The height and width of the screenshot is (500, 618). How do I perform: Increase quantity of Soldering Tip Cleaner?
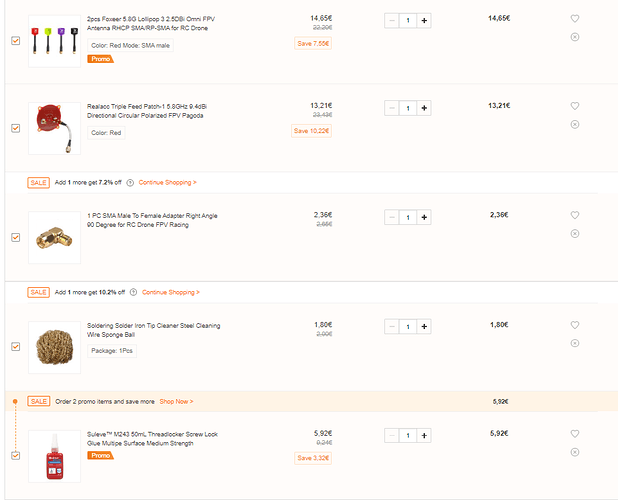[x=424, y=327]
